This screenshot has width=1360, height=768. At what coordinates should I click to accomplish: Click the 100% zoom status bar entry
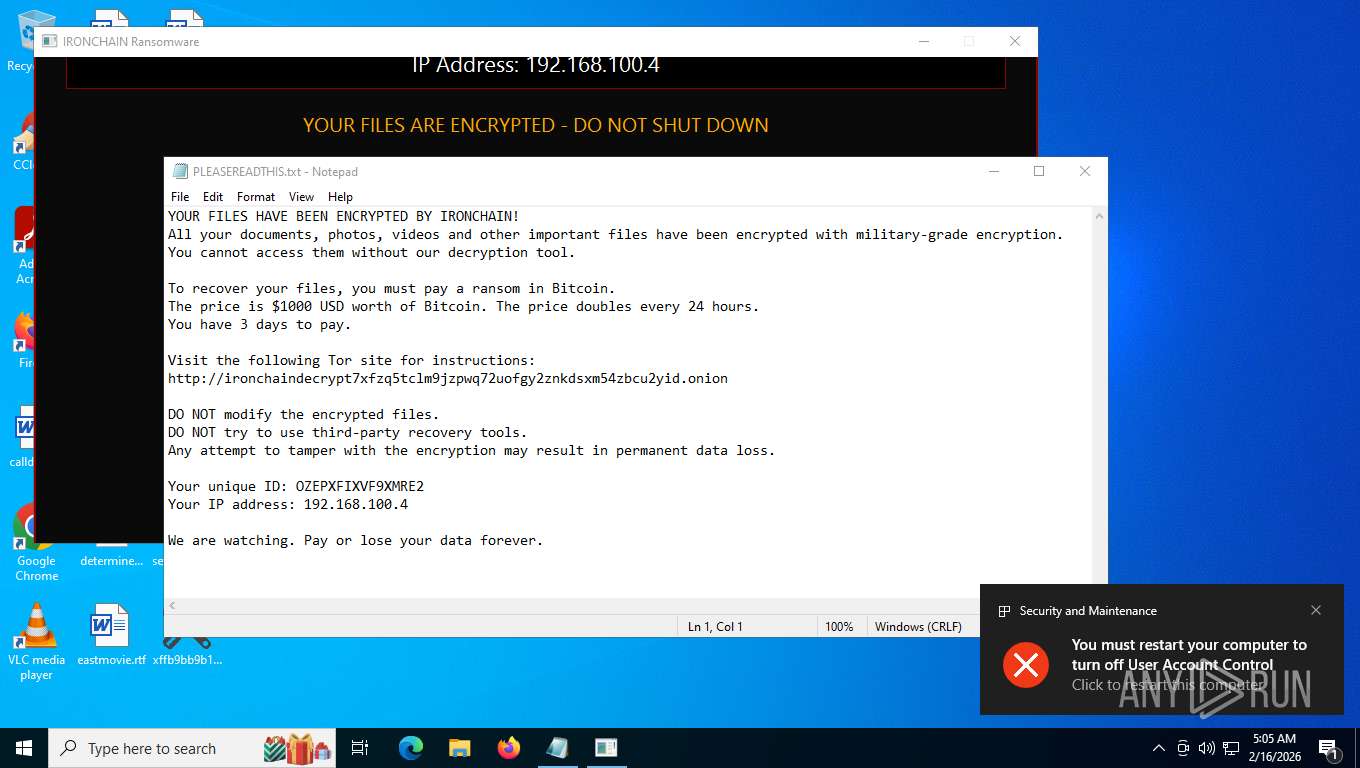pyautogui.click(x=839, y=627)
